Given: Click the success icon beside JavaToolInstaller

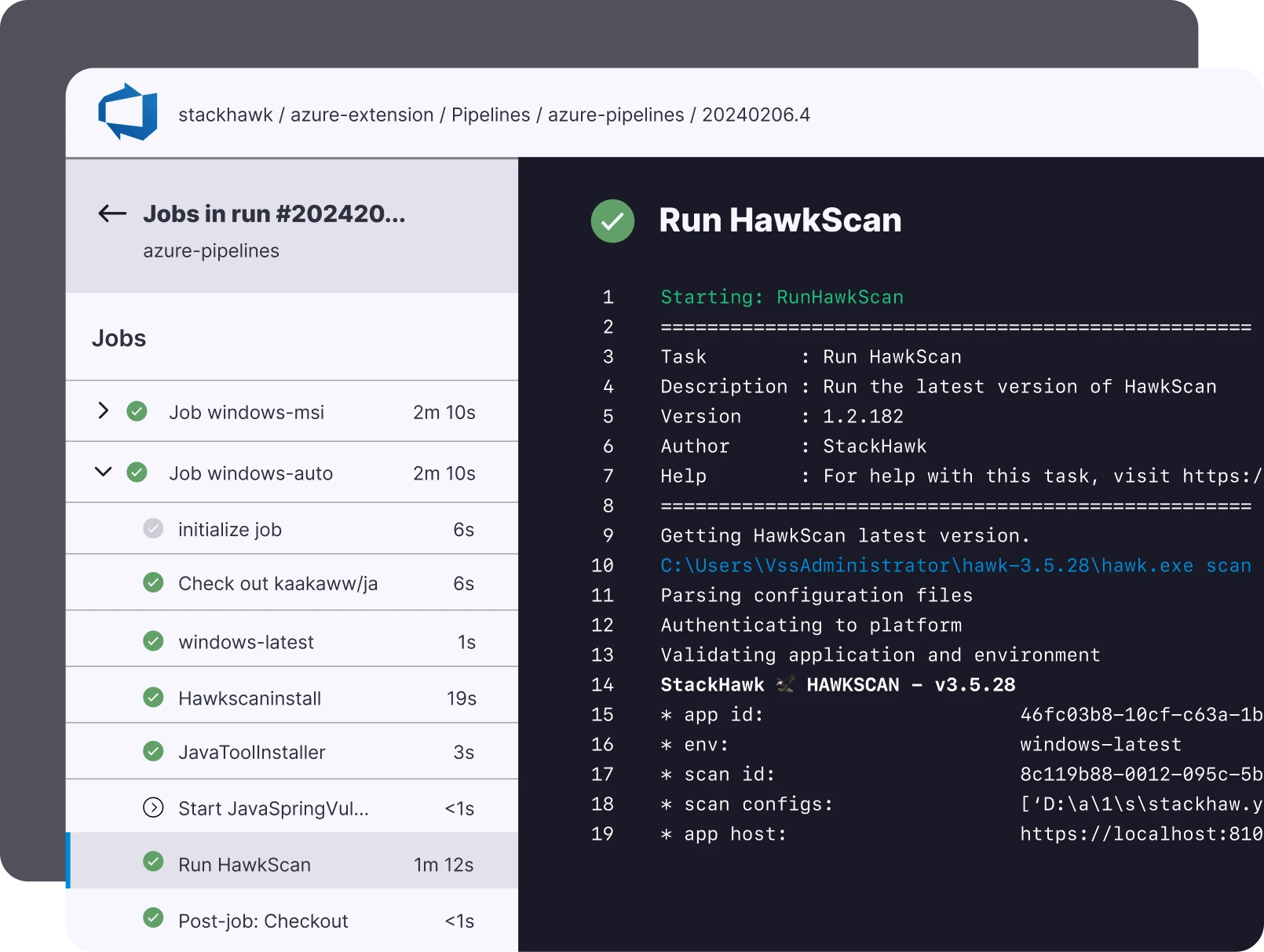Looking at the screenshot, I should click(153, 751).
